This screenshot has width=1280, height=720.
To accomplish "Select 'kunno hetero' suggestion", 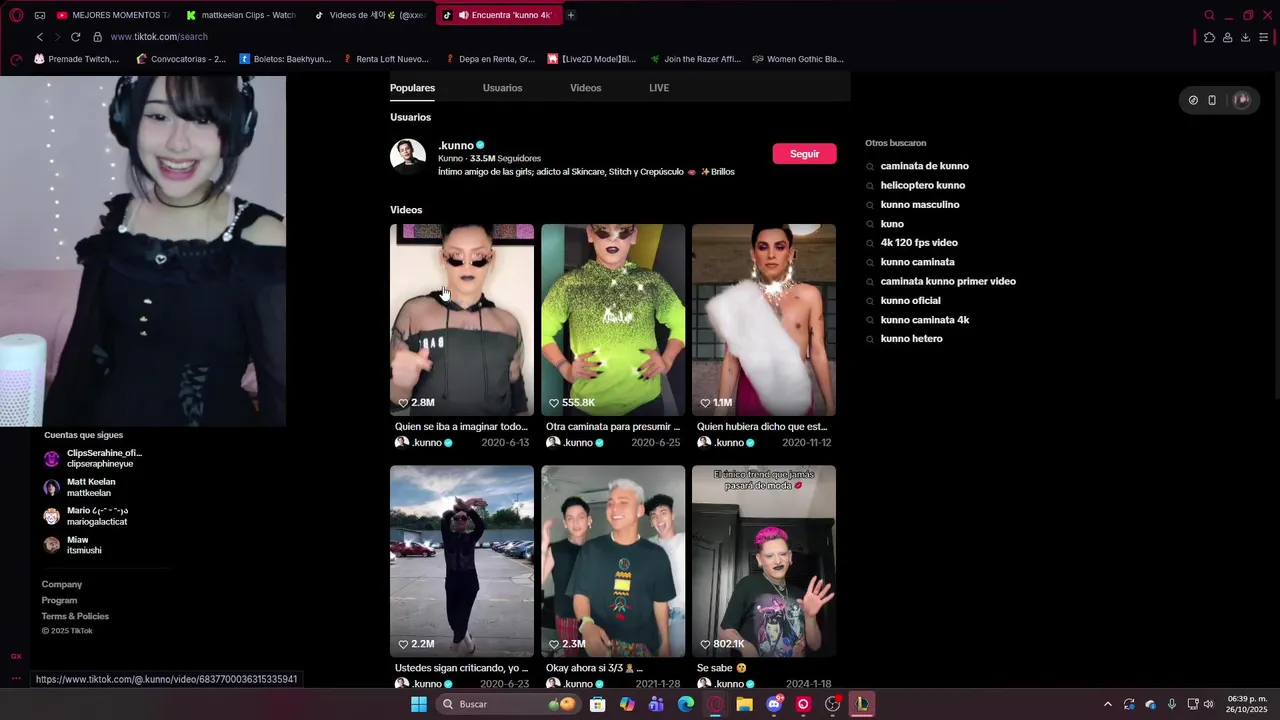I will [911, 339].
